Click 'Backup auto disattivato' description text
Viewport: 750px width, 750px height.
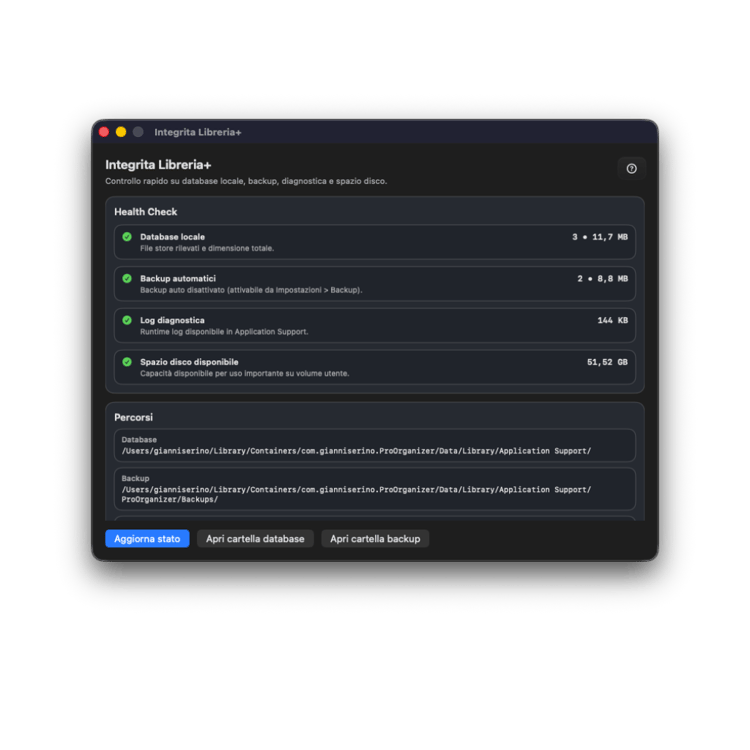251,290
